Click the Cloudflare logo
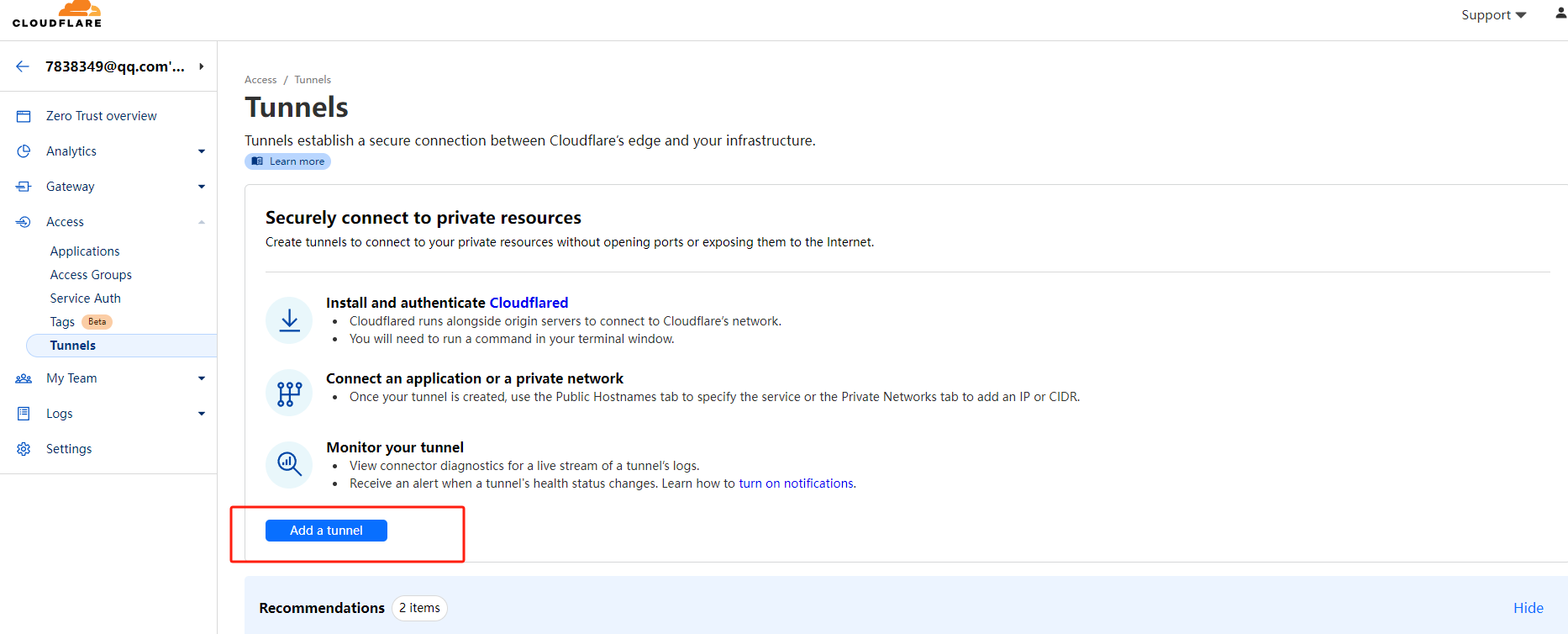The width and height of the screenshot is (1568, 634). point(57,15)
